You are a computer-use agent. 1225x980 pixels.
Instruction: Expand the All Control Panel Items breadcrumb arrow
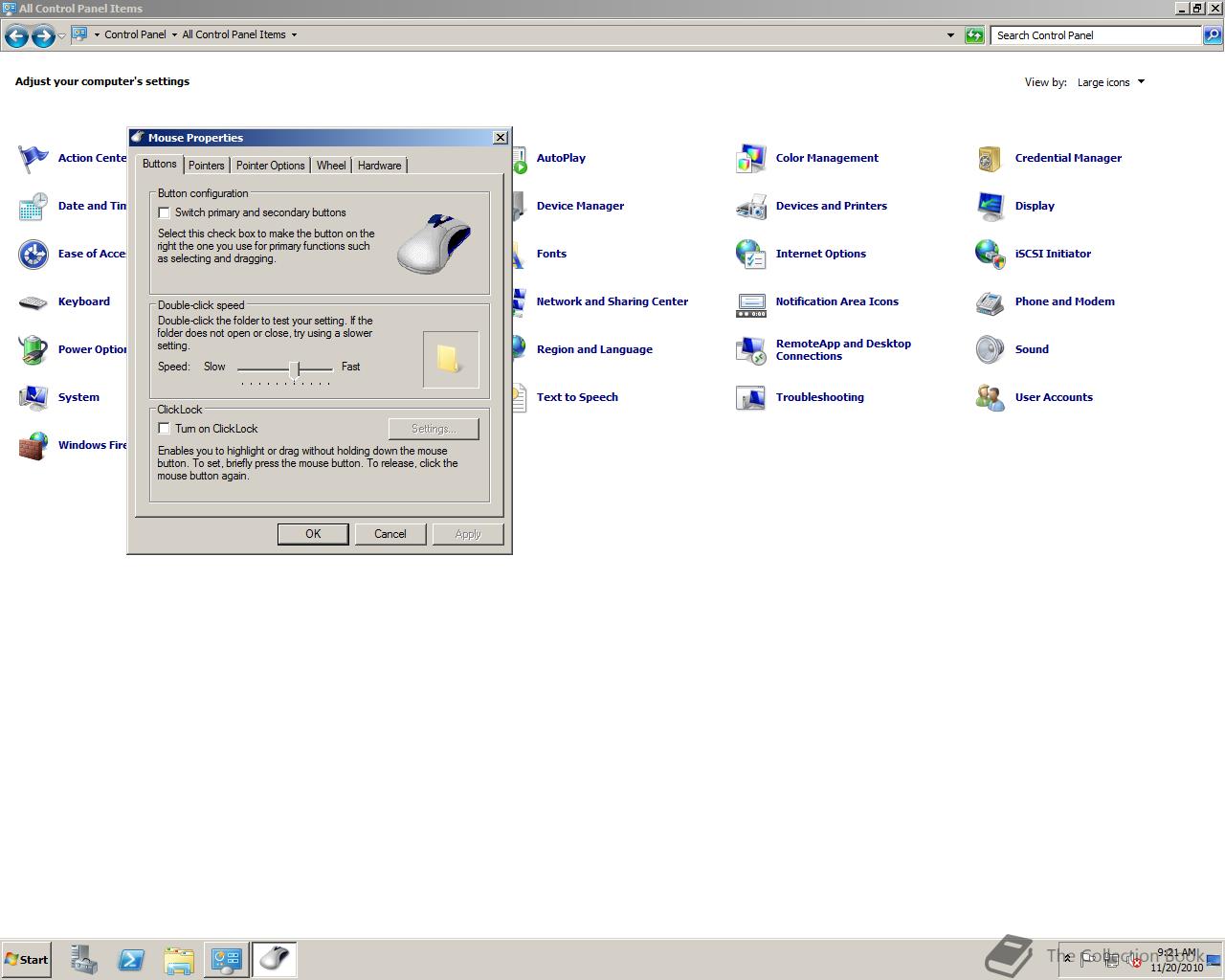(294, 34)
